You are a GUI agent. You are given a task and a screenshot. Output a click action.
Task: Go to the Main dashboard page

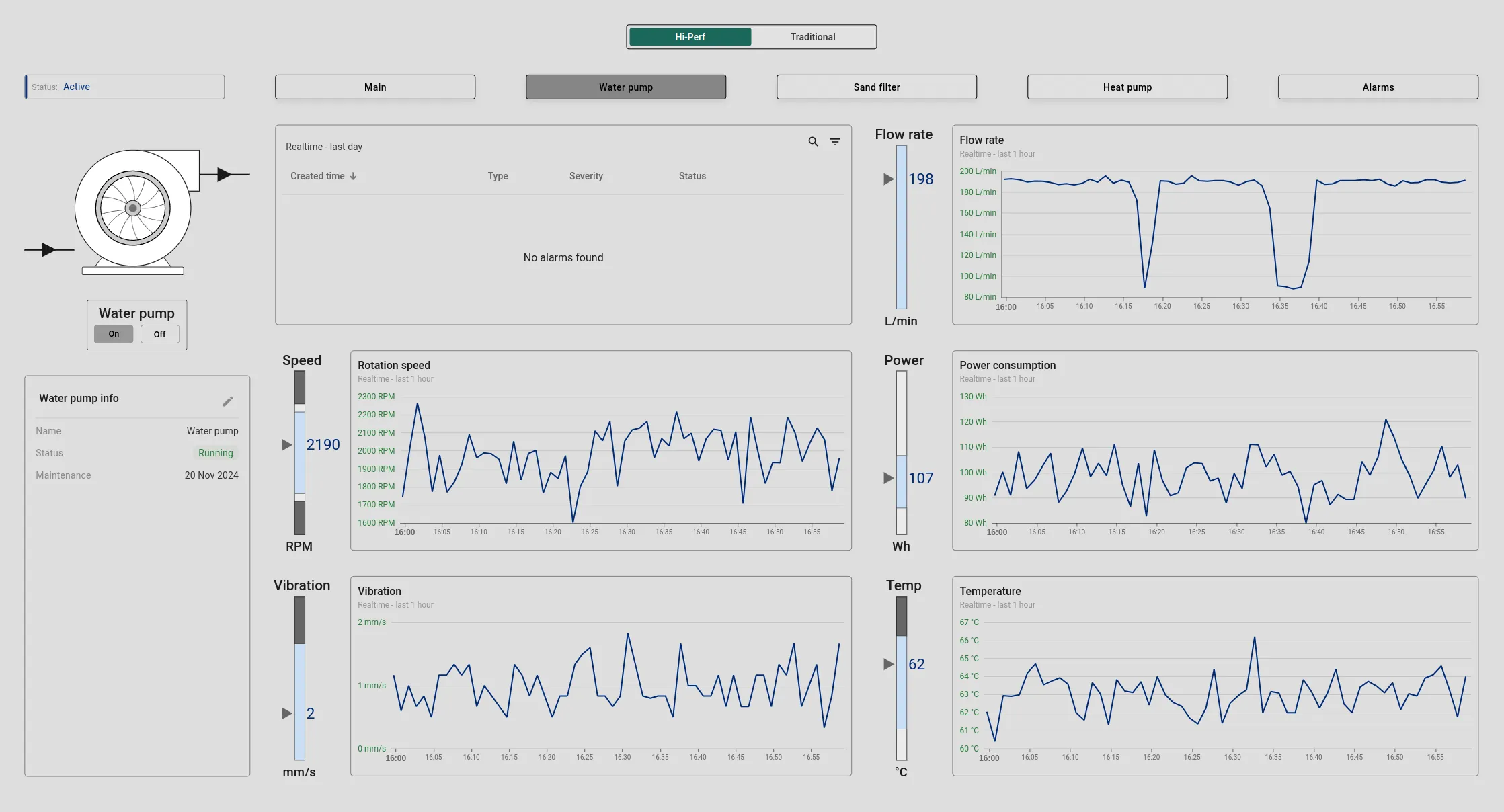(374, 87)
